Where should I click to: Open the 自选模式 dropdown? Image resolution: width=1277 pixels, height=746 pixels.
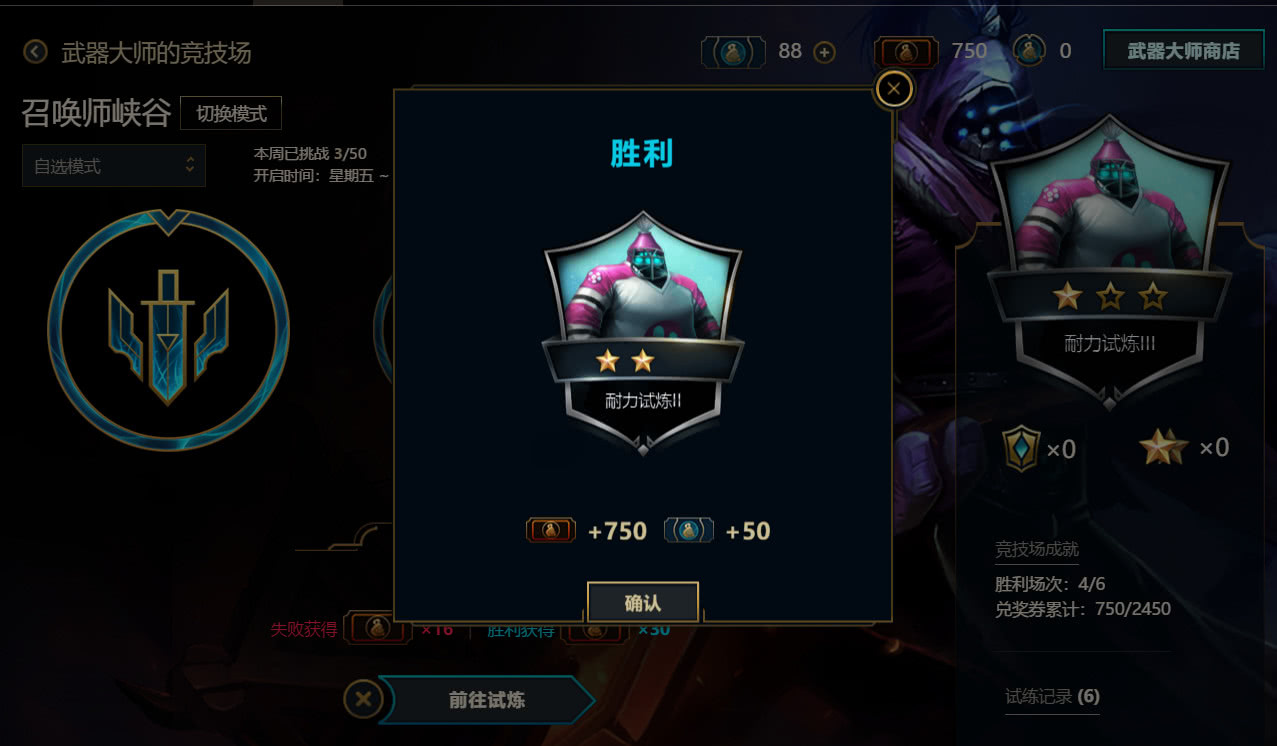click(114, 166)
